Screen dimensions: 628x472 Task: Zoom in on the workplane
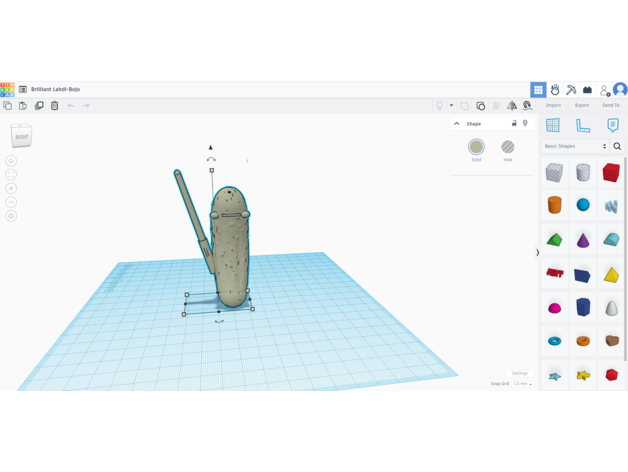click(x=11, y=188)
